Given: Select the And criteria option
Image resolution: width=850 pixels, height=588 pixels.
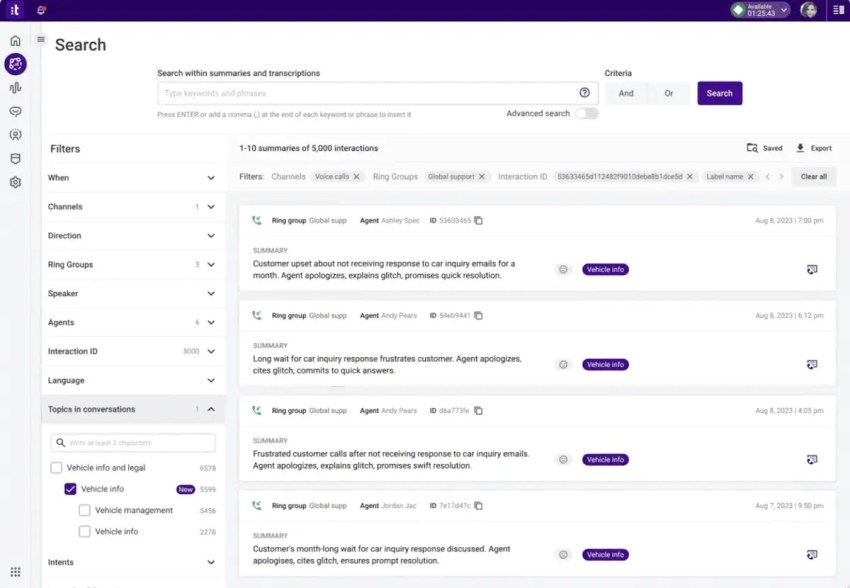Looking at the screenshot, I should 626,93.
